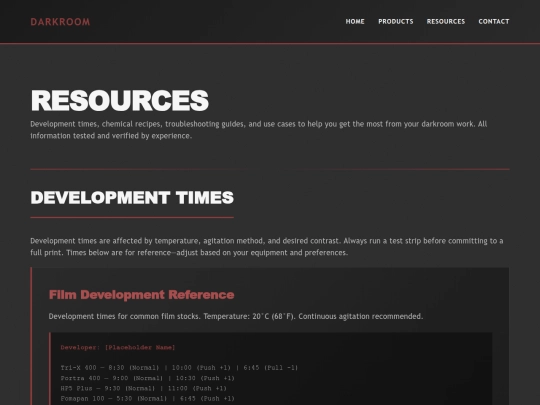Image resolution: width=540 pixels, height=405 pixels.
Task: Go to the Products page
Action: 396,21
